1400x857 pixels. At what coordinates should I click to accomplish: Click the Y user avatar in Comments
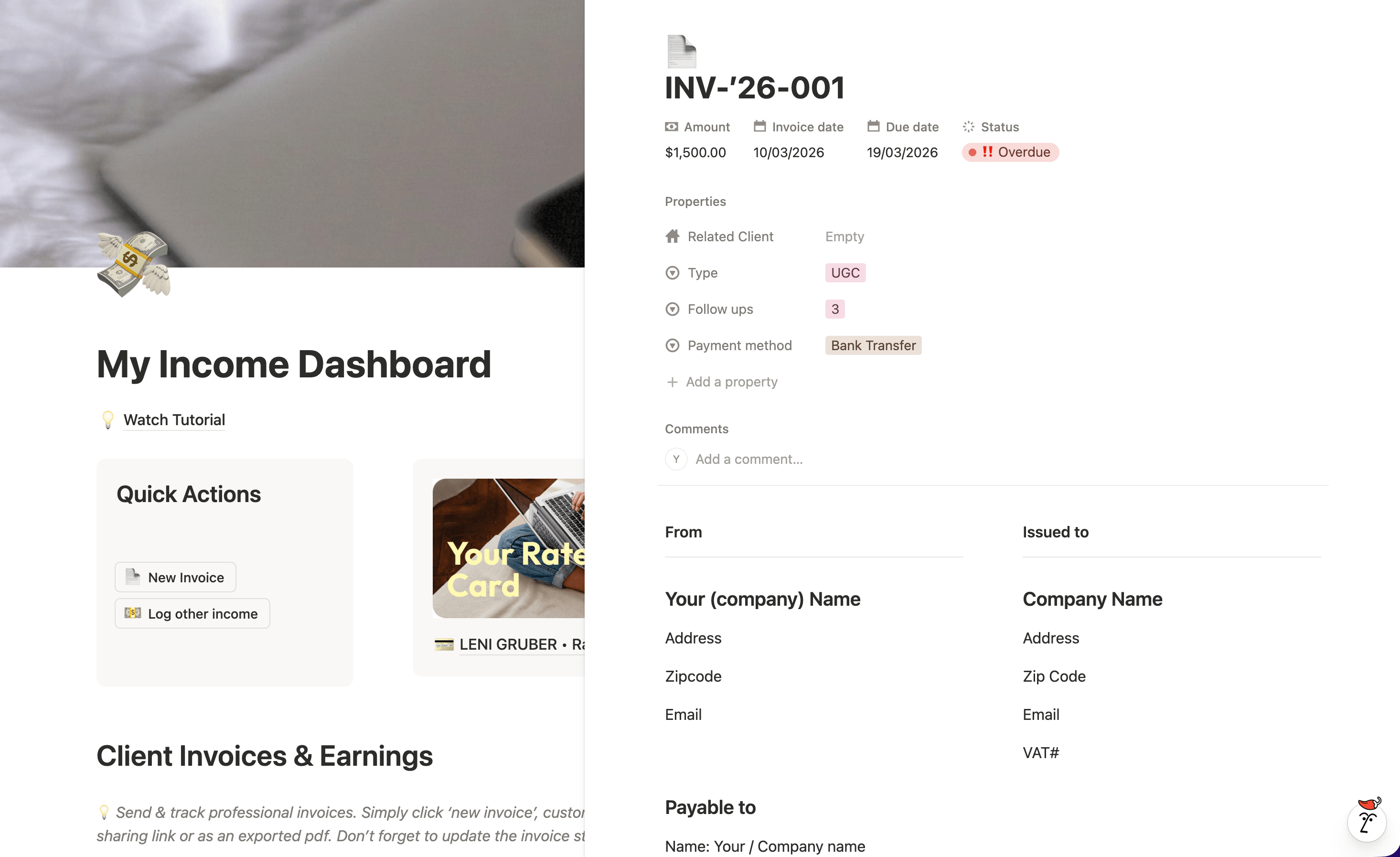coord(676,459)
